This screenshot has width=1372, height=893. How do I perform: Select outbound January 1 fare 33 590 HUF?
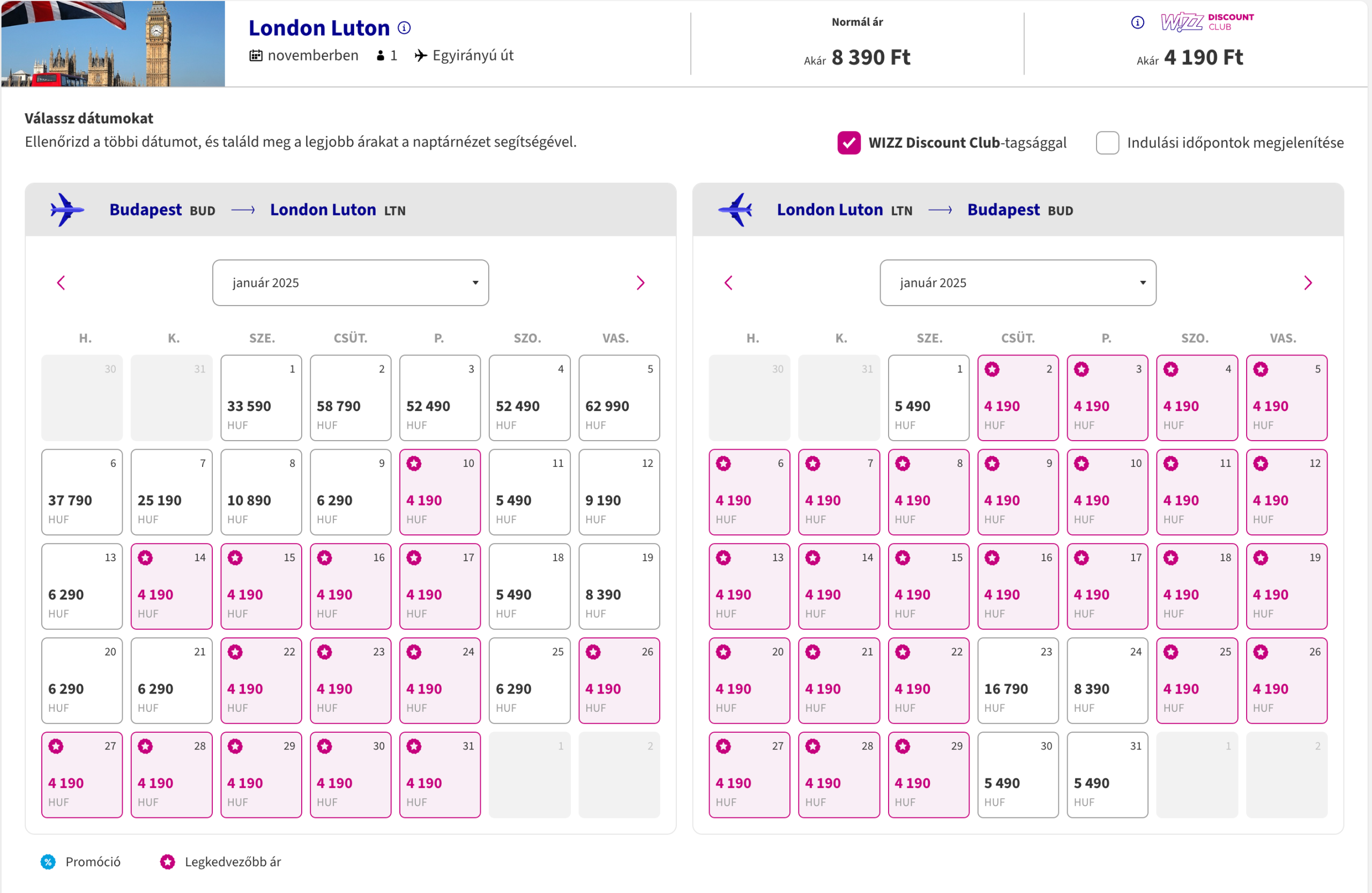point(261,398)
